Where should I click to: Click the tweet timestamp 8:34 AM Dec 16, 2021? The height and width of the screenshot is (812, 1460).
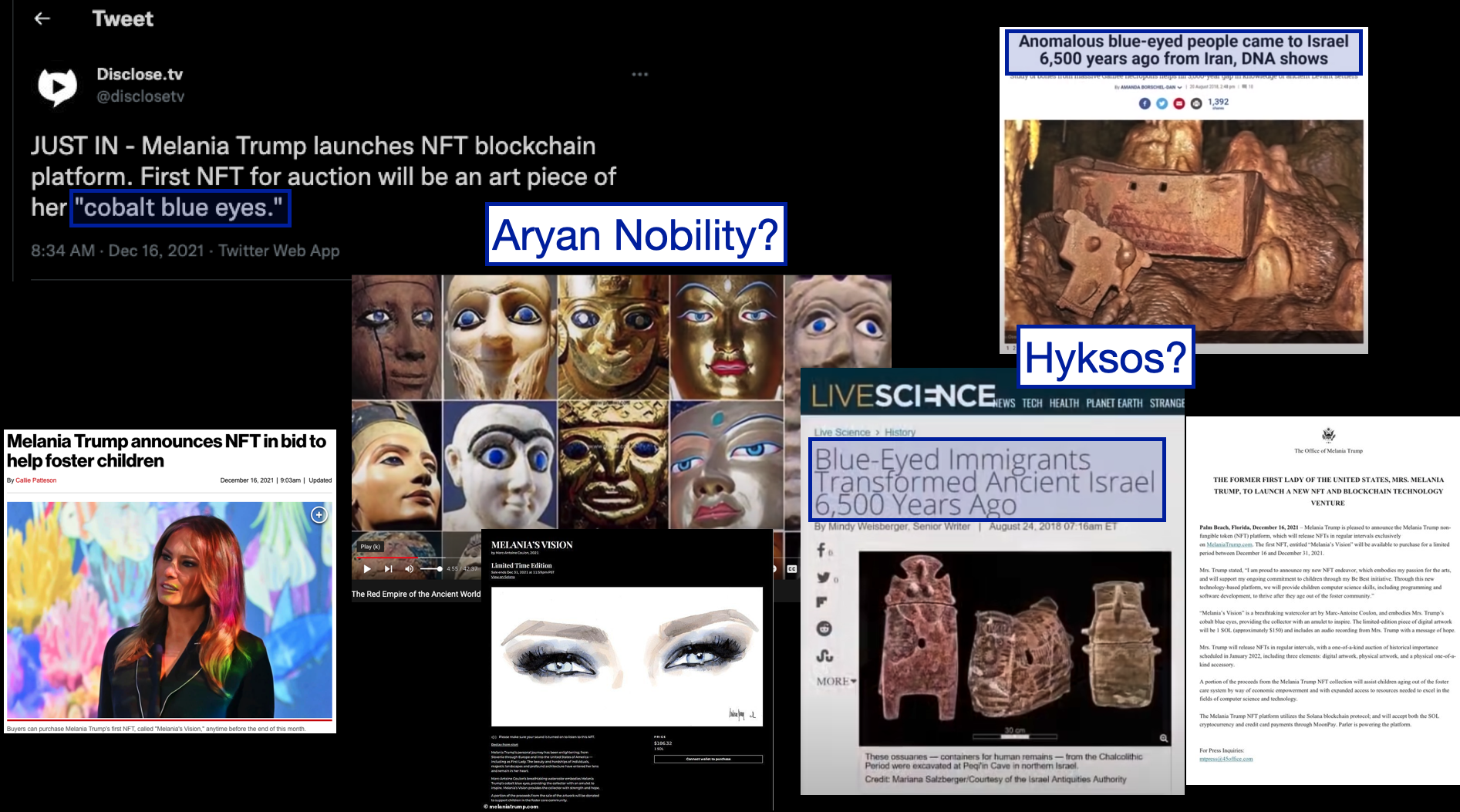[x=117, y=251]
